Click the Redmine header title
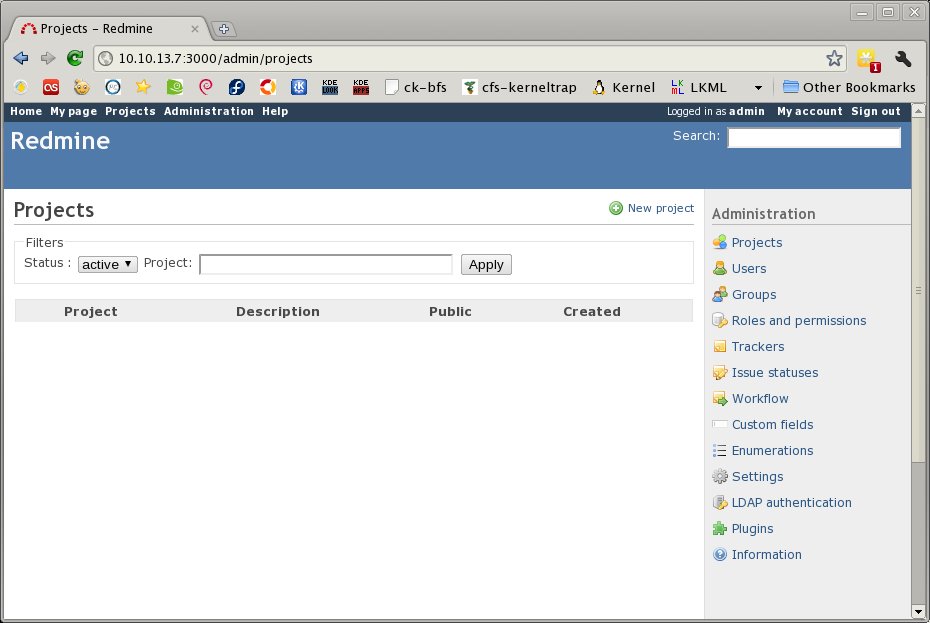Image resolution: width=930 pixels, height=623 pixels. [60, 141]
